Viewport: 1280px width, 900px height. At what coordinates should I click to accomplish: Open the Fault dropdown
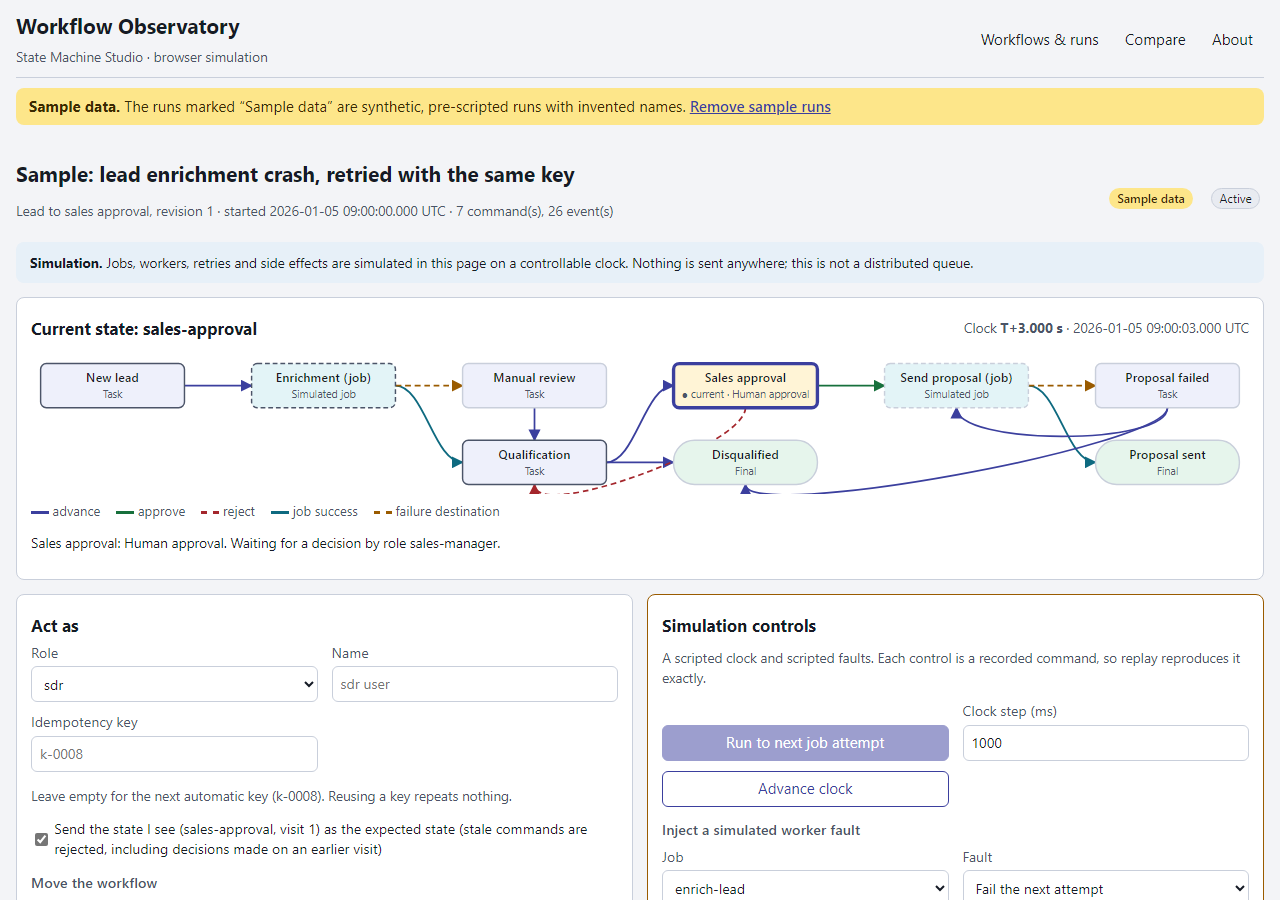click(1106, 888)
